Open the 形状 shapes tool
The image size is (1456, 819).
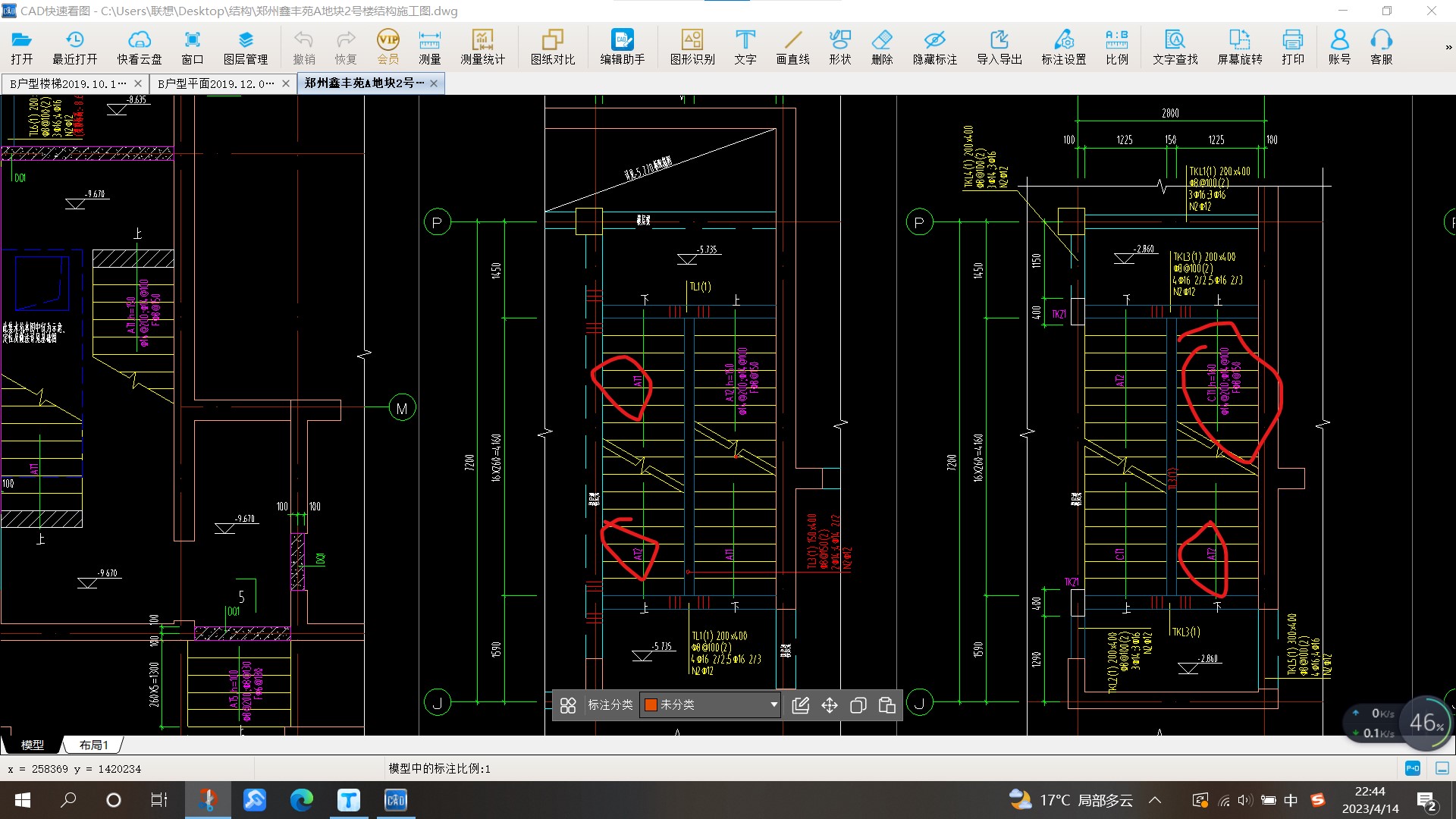tap(840, 48)
